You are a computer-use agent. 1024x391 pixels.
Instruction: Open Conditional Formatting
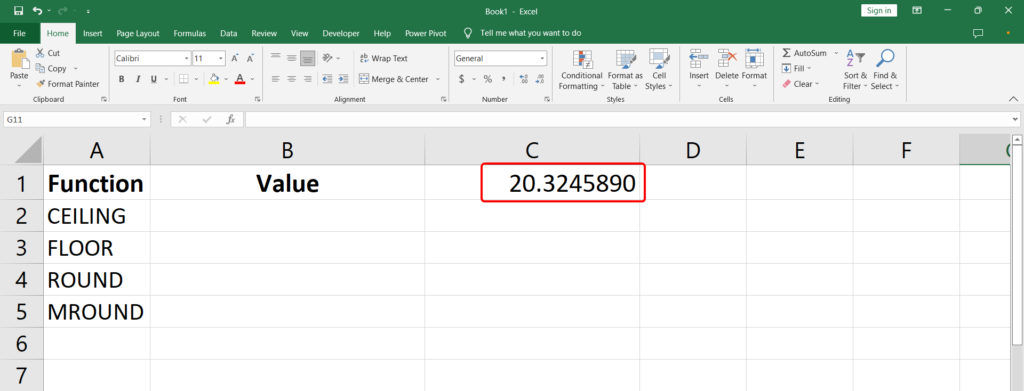pos(581,70)
